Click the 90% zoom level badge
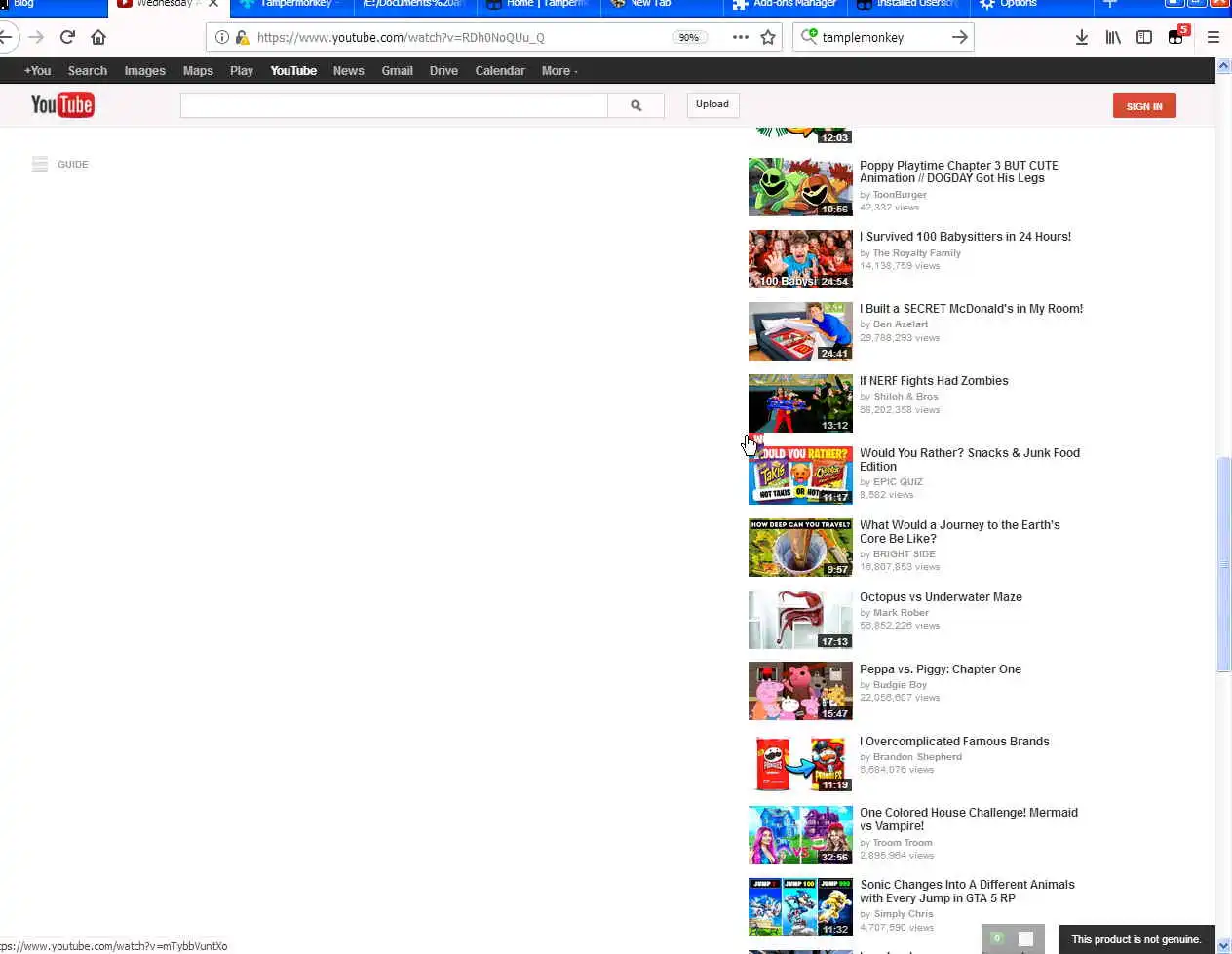The height and width of the screenshot is (954, 1232). coord(688,37)
